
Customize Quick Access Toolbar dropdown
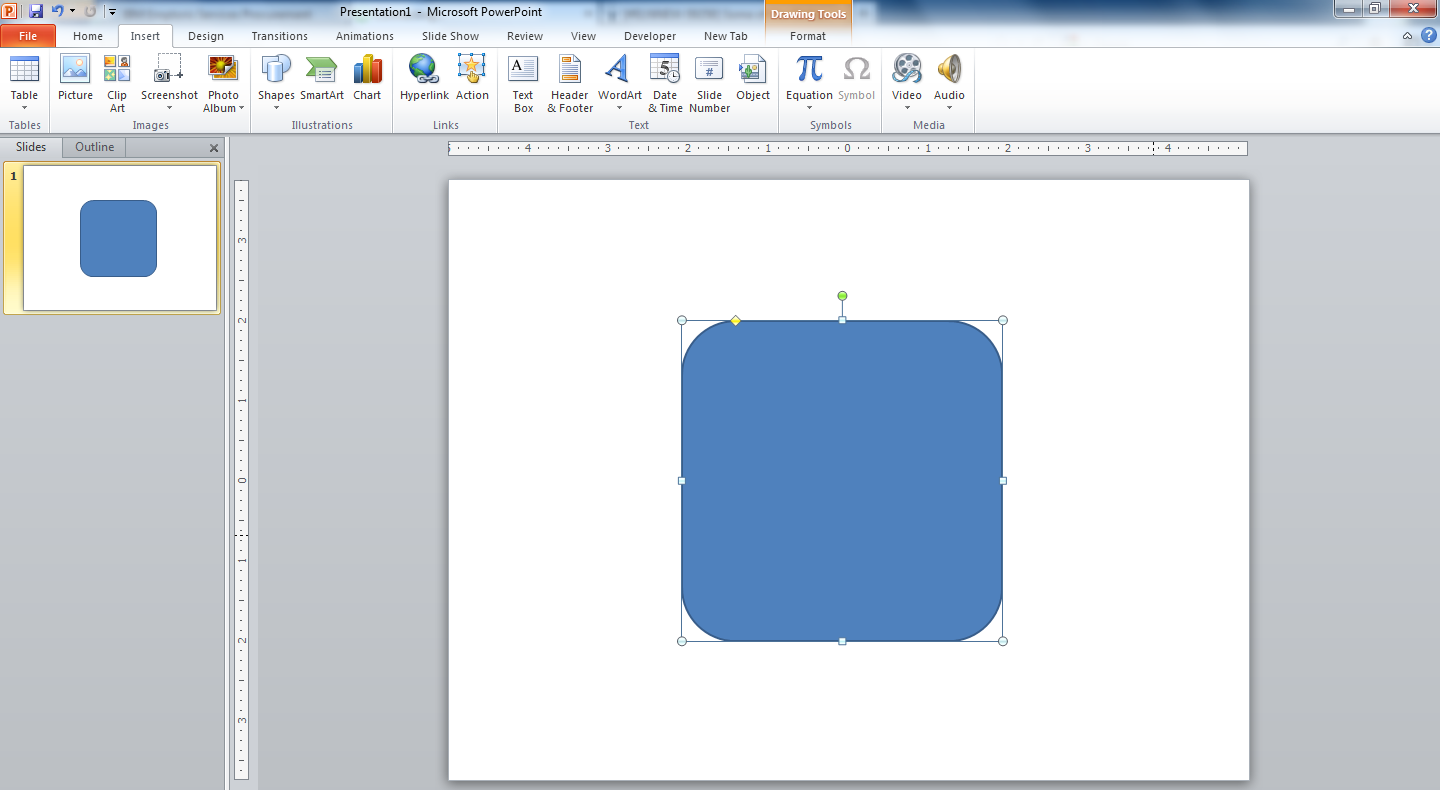pos(112,12)
